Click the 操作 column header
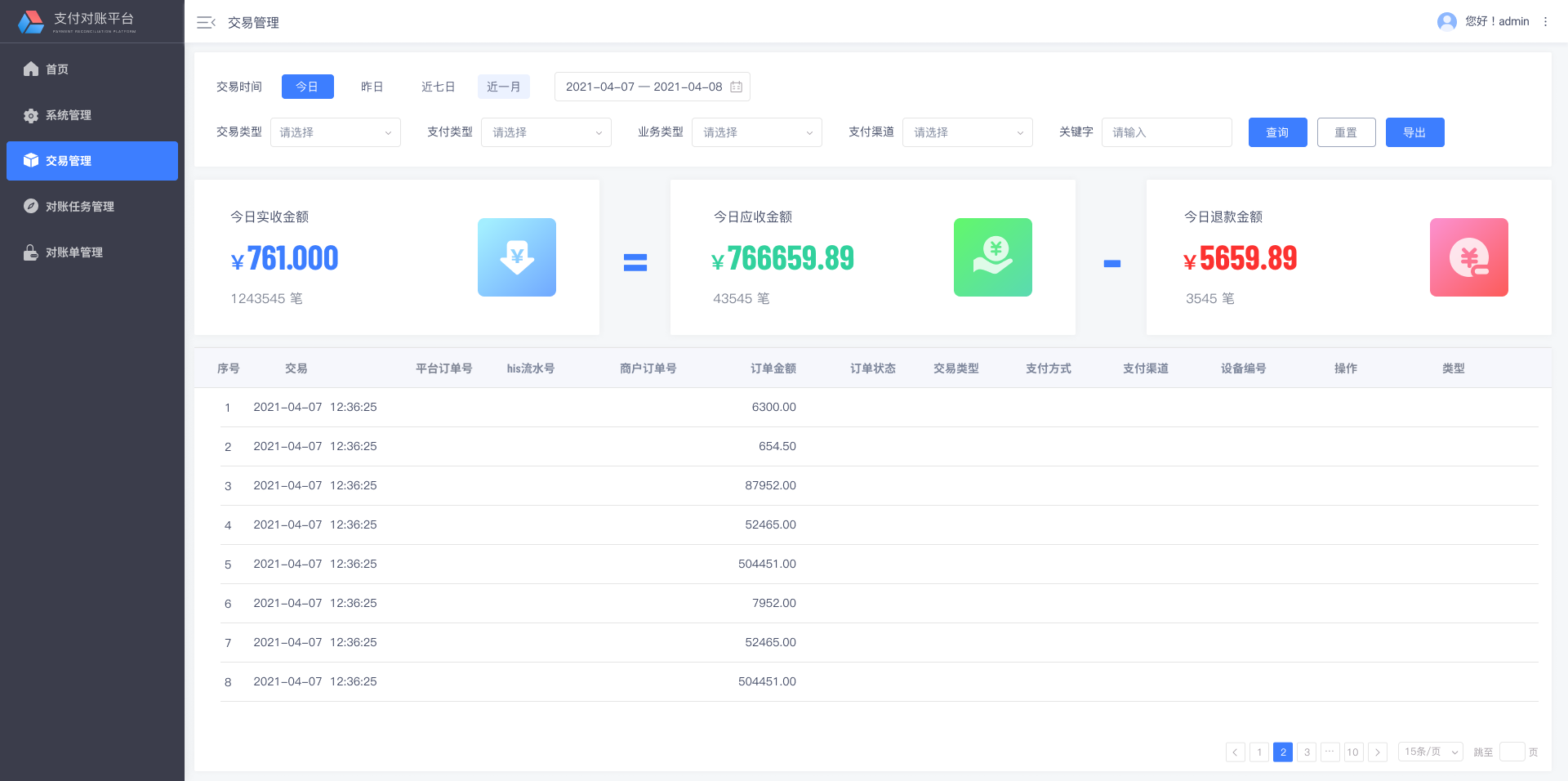 (1346, 368)
